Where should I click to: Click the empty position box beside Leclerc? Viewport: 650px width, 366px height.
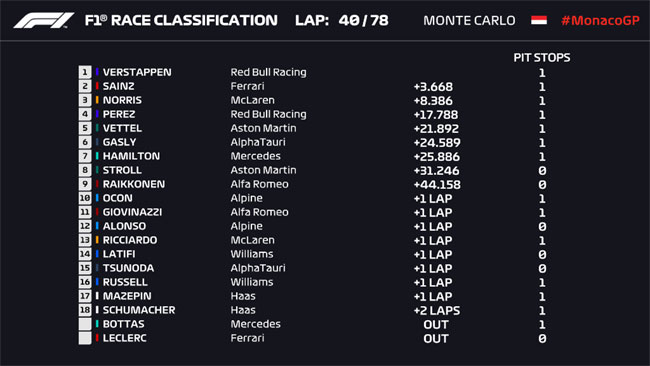coord(85,338)
